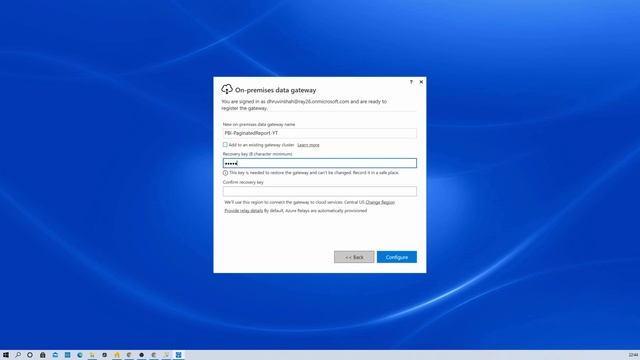Click the Configure button
This screenshot has width=640, height=360.
(x=397, y=257)
